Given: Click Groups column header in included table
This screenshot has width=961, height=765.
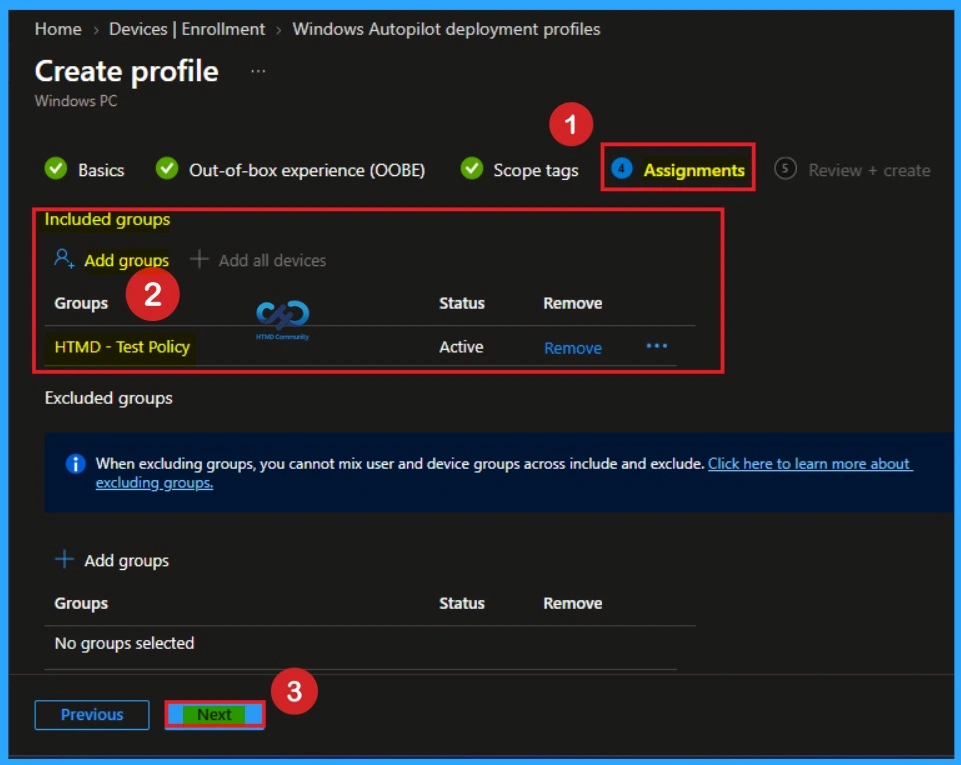Looking at the screenshot, I should pos(81,303).
